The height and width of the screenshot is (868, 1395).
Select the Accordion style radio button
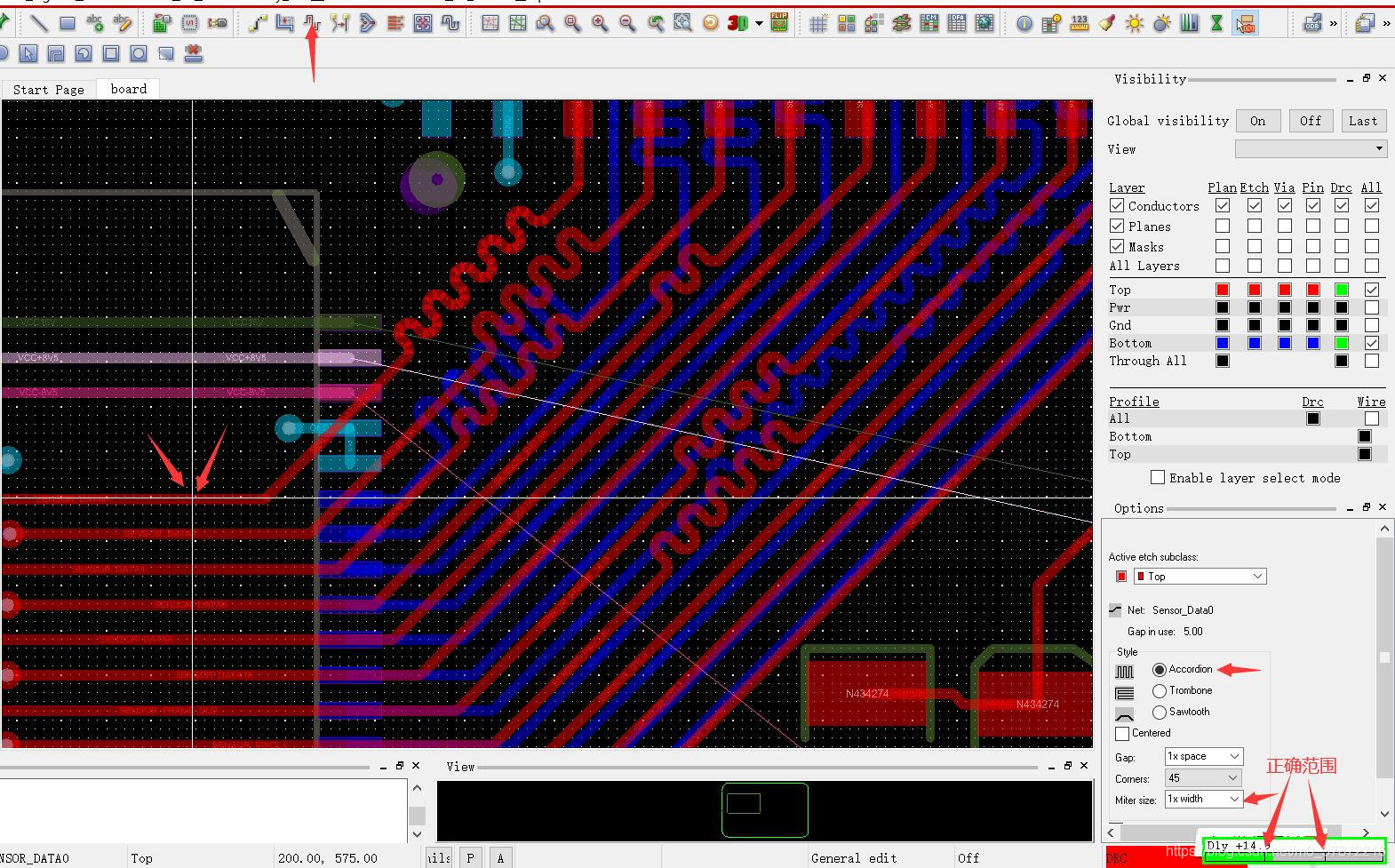click(1160, 670)
